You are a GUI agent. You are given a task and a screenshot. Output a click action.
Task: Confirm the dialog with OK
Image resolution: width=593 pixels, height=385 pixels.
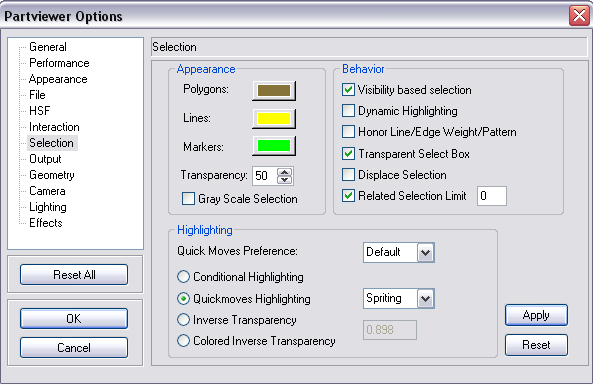(x=74, y=318)
